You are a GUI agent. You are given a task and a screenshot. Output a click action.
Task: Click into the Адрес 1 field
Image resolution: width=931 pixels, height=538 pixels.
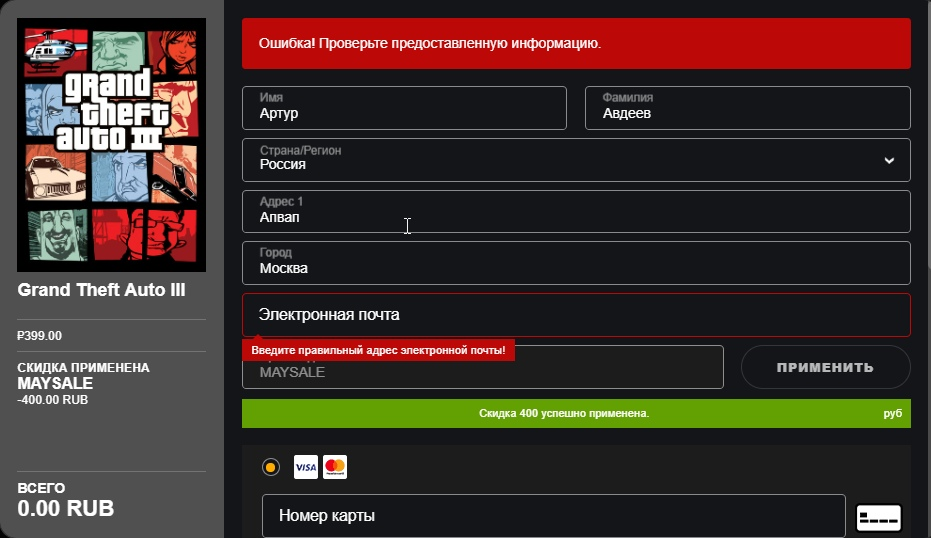pyautogui.click(x=576, y=211)
